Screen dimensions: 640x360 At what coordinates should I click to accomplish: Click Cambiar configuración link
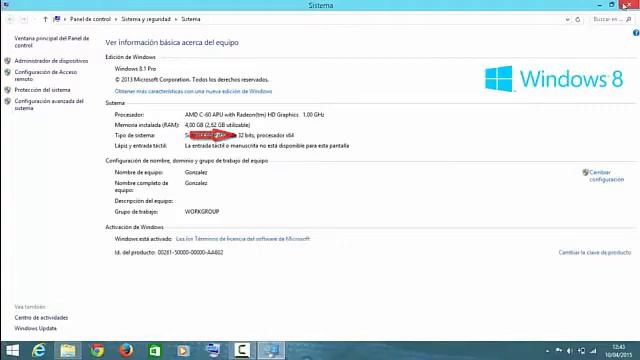tap(607, 176)
